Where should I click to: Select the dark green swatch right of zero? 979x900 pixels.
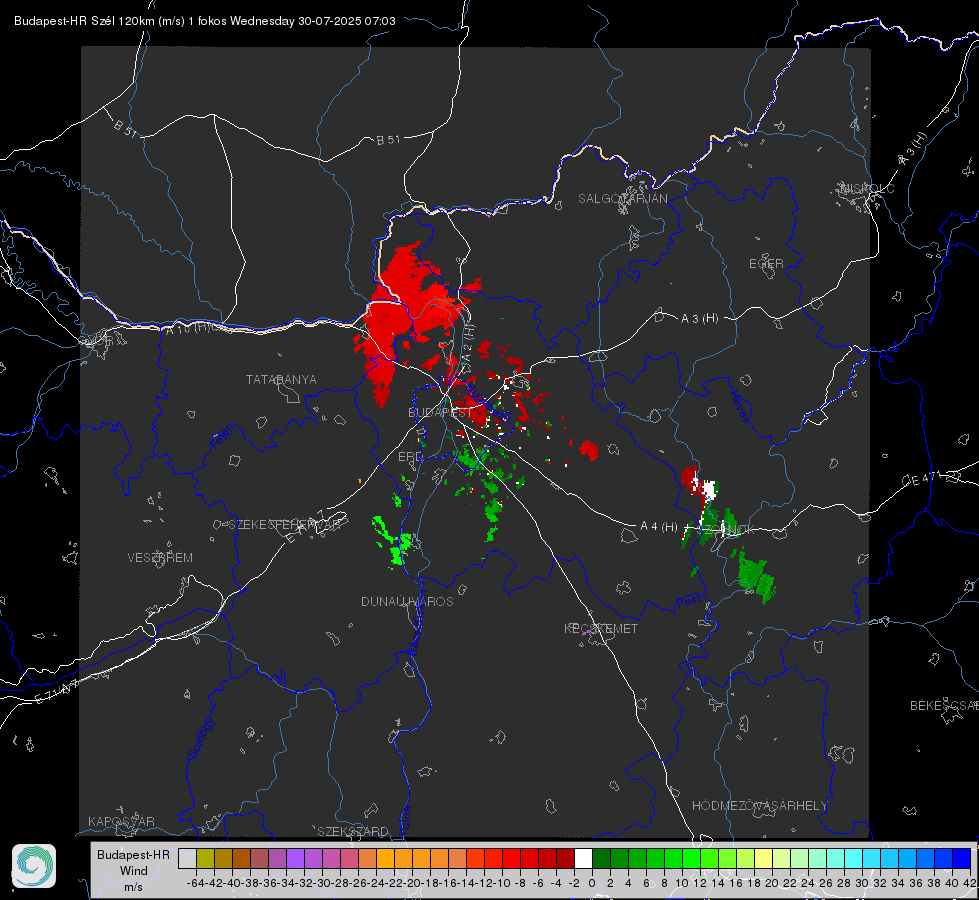tap(601, 858)
